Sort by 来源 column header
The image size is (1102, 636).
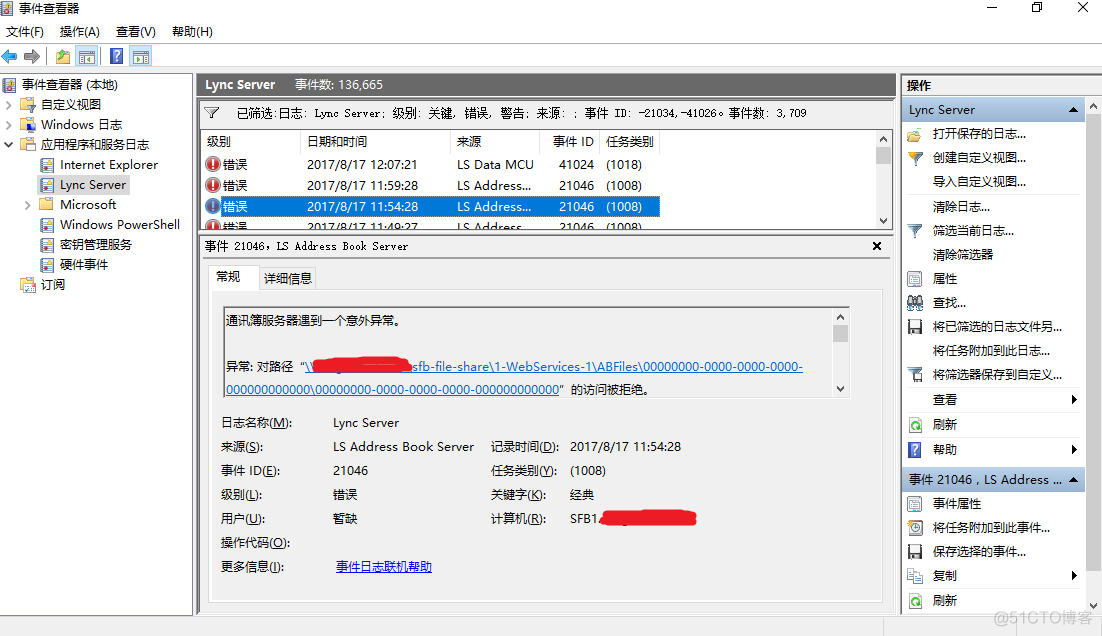coord(495,142)
